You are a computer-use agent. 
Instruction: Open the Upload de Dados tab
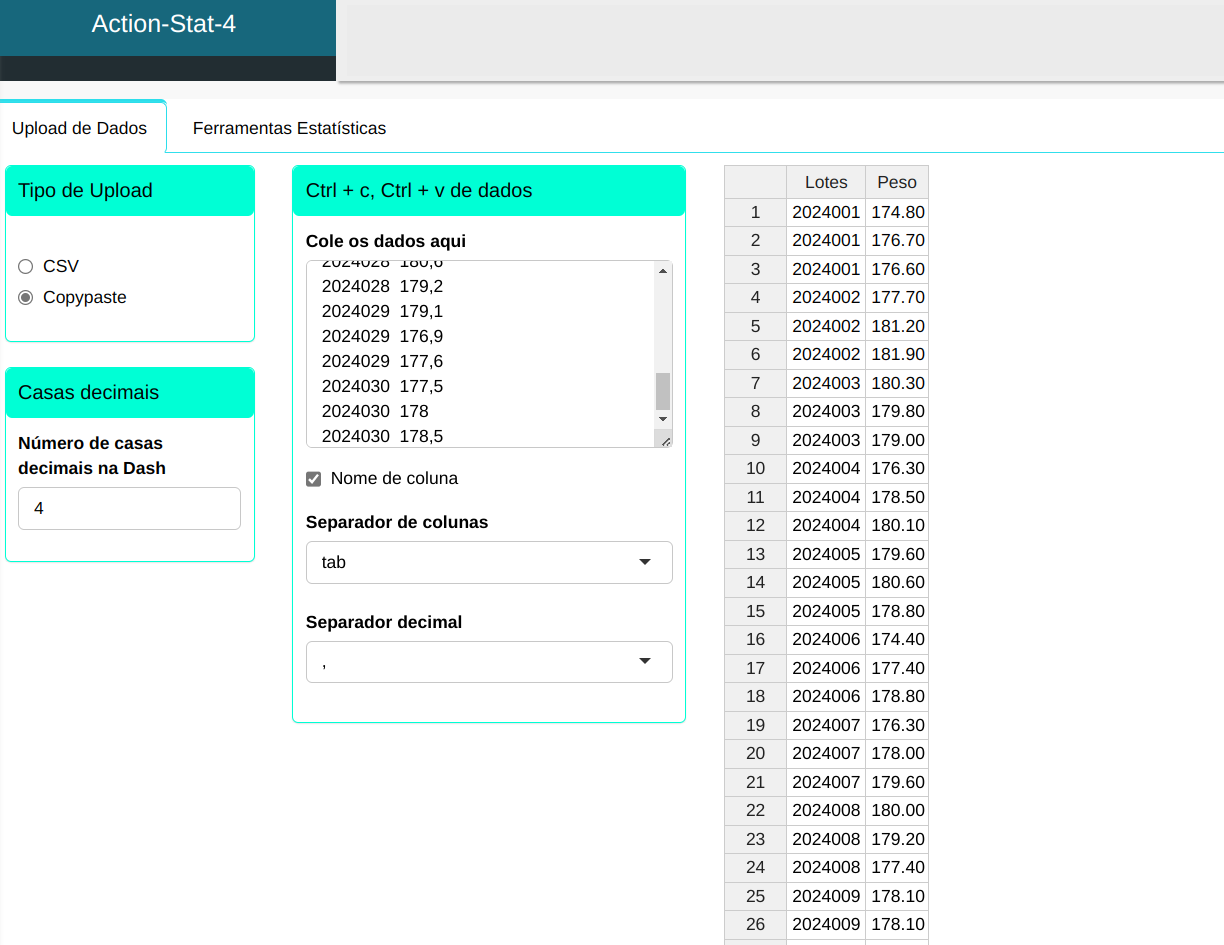click(80, 128)
